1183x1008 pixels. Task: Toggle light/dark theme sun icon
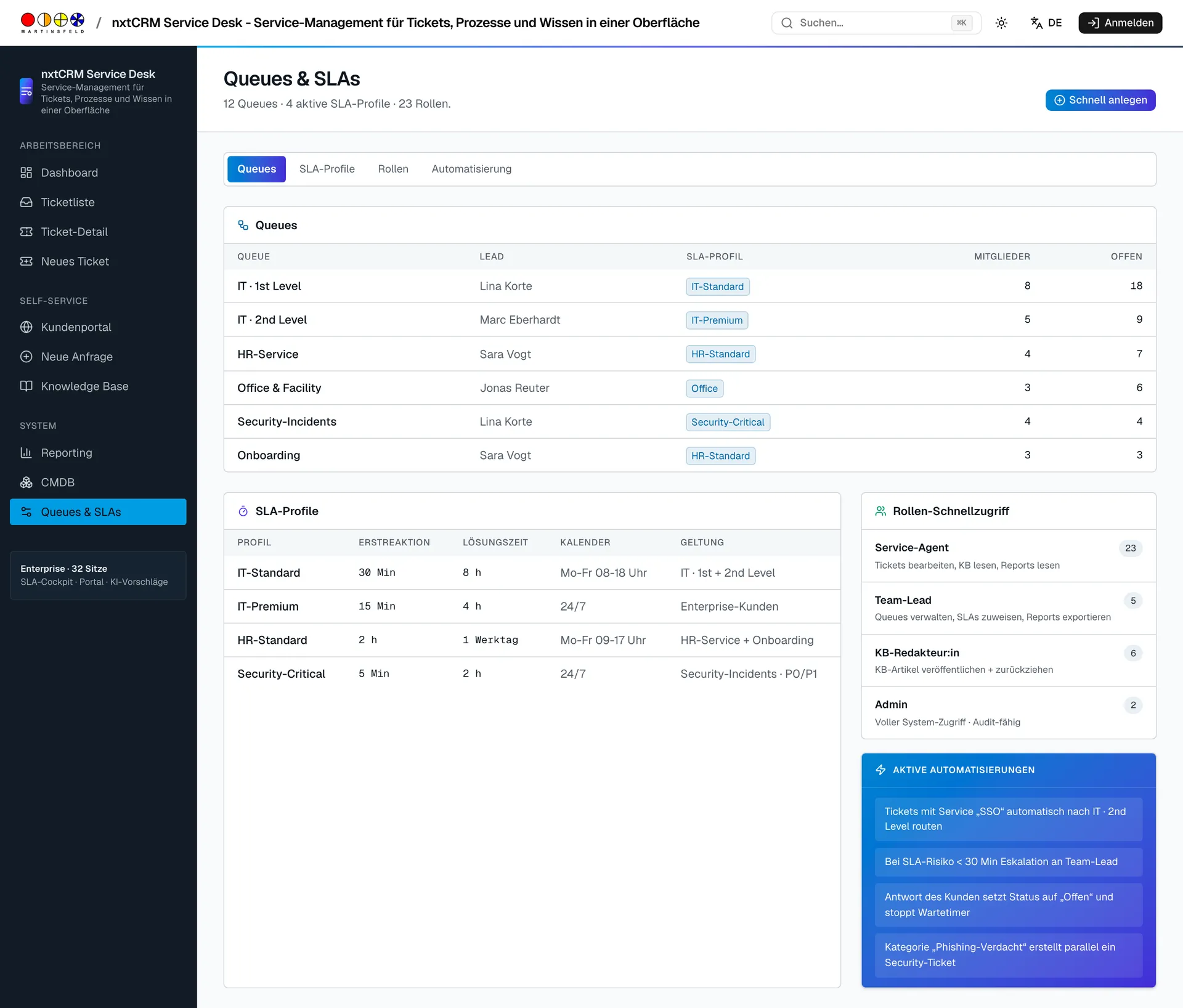pyautogui.click(x=1001, y=23)
